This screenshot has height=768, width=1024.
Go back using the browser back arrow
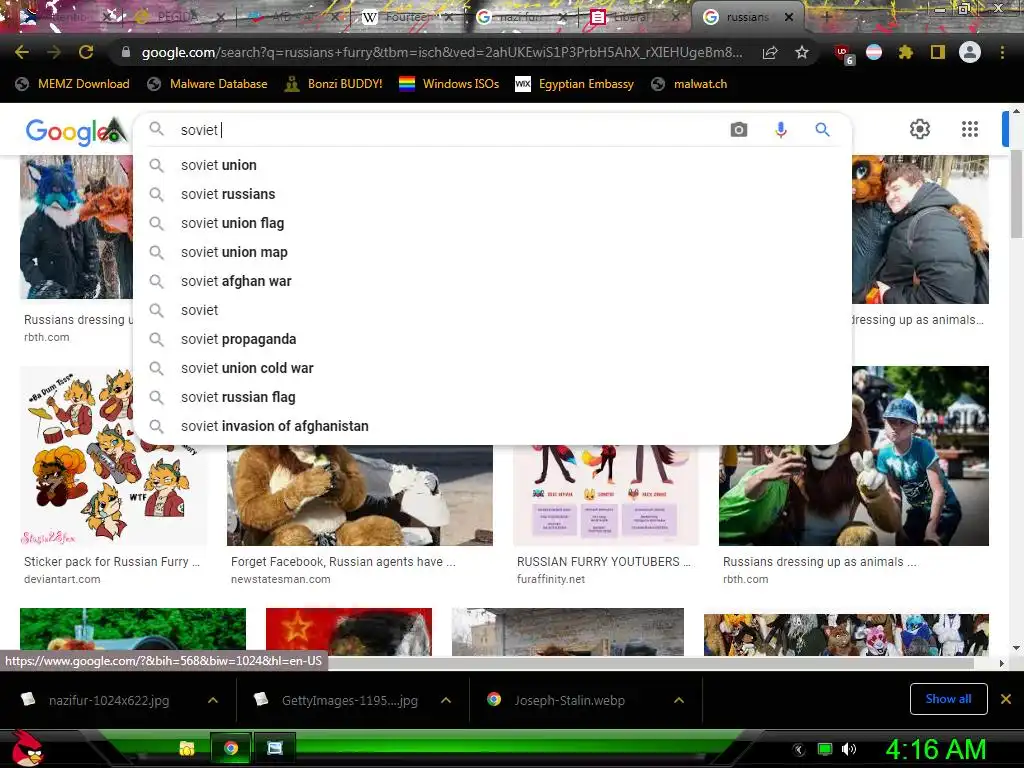[22, 52]
